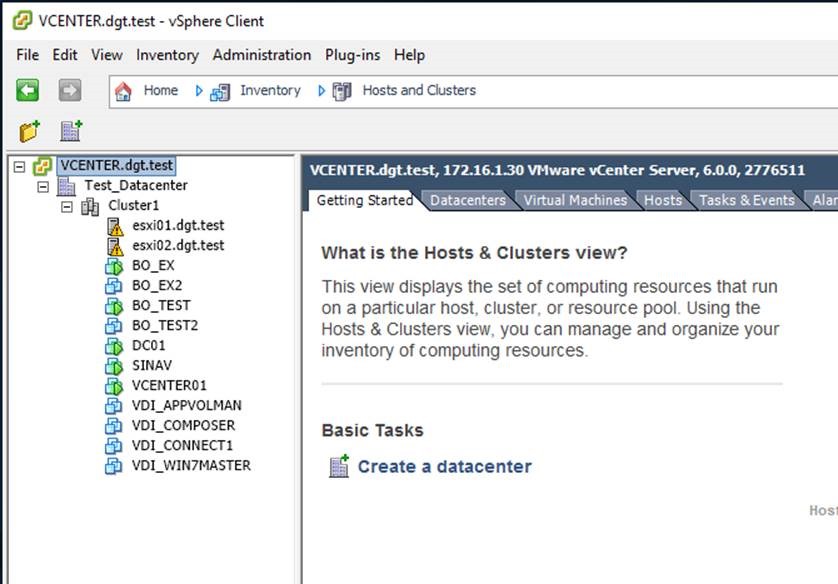Screen dimensions: 838x584
Task: Click the VDI_CONNECT1 VM icon
Action: pos(114,446)
